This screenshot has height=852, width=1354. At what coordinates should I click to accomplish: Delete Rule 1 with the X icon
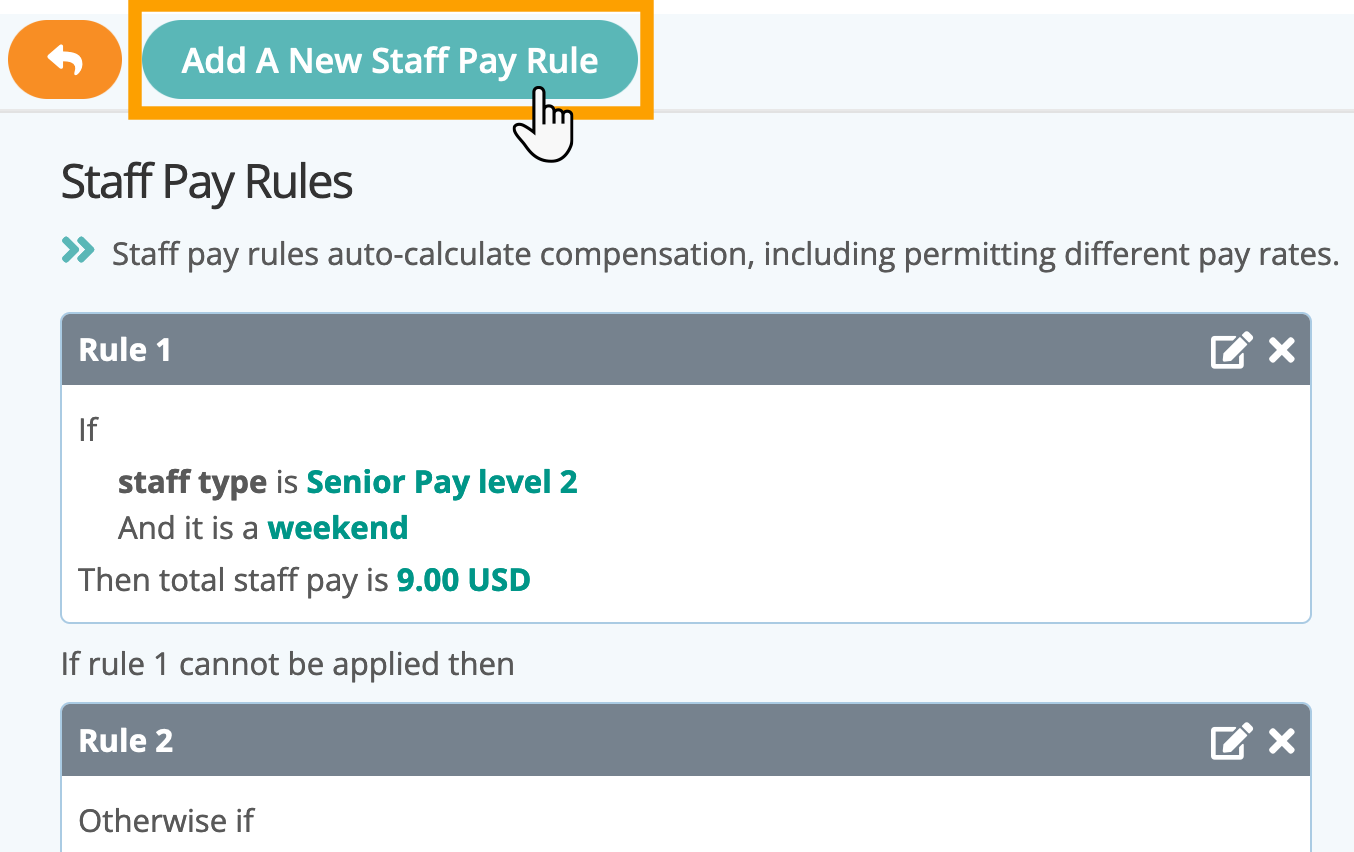tap(1281, 350)
